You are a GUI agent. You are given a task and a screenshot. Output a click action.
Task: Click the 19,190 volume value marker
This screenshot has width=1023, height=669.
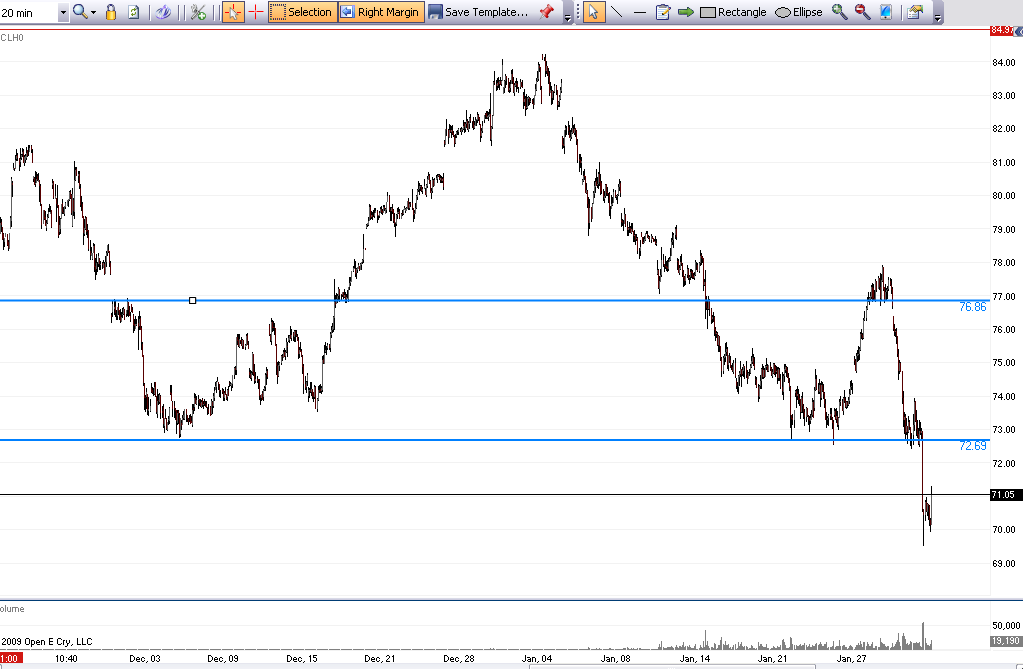point(1005,641)
